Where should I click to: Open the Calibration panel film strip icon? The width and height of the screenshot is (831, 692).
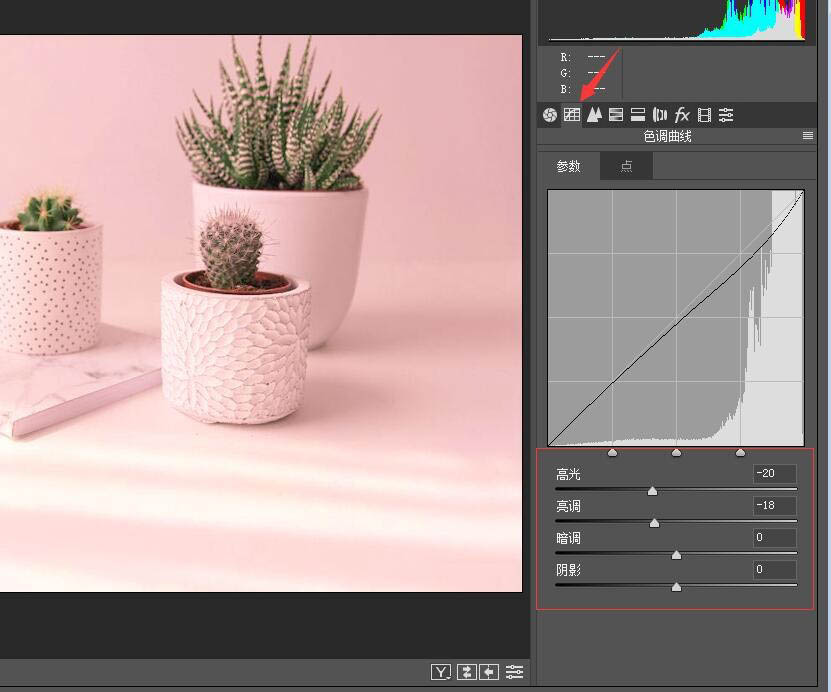[x=704, y=115]
